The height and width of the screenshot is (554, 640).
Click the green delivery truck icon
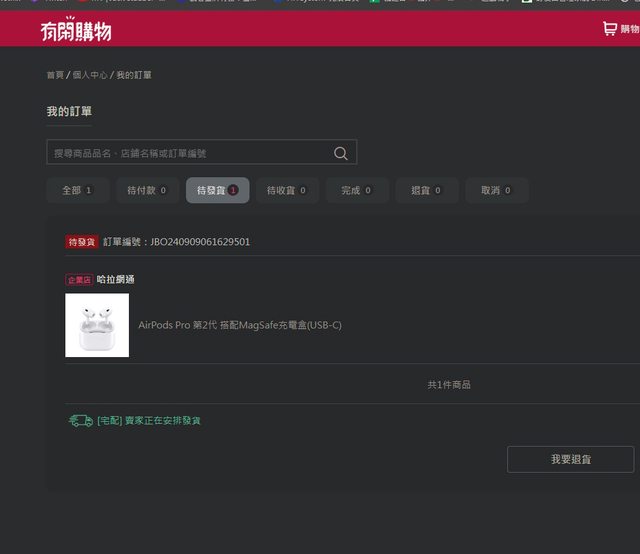(x=80, y=421)
